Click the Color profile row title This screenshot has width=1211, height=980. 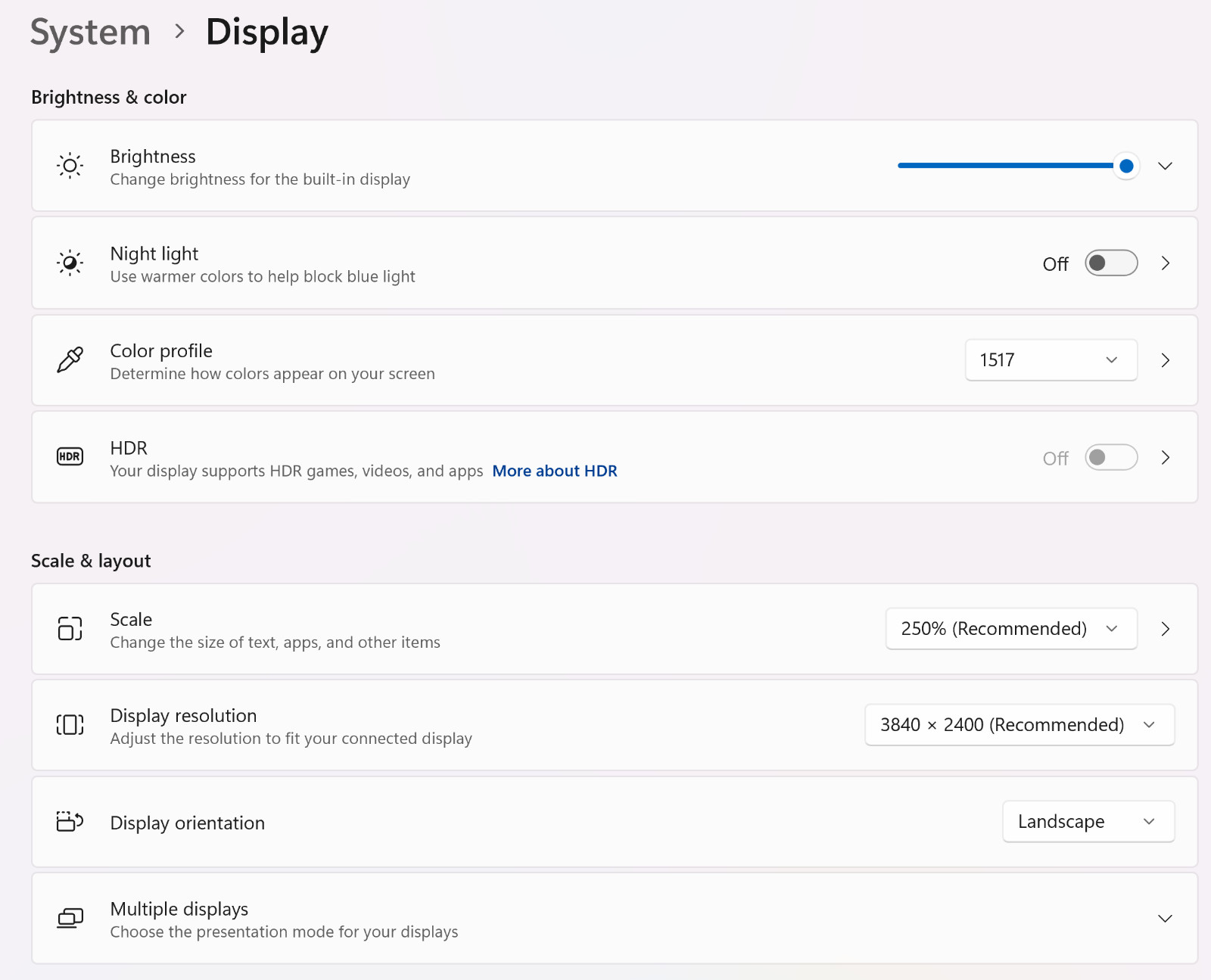[x=161, y=351]
